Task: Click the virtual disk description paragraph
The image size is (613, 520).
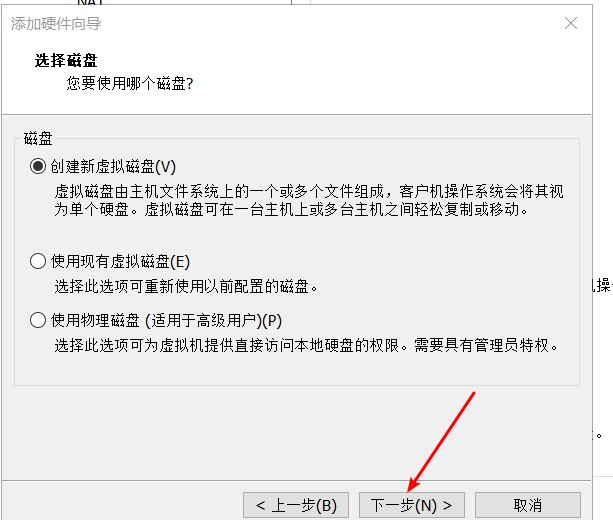Action: click(x=309, y=200)
